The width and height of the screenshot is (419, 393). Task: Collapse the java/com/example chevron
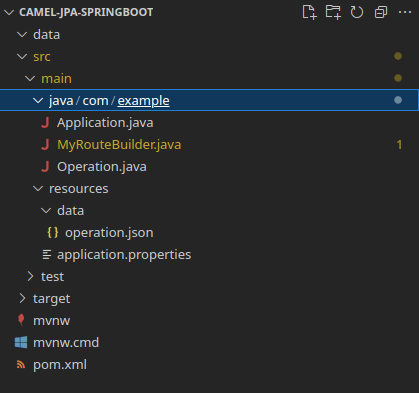tap(38, 100)
